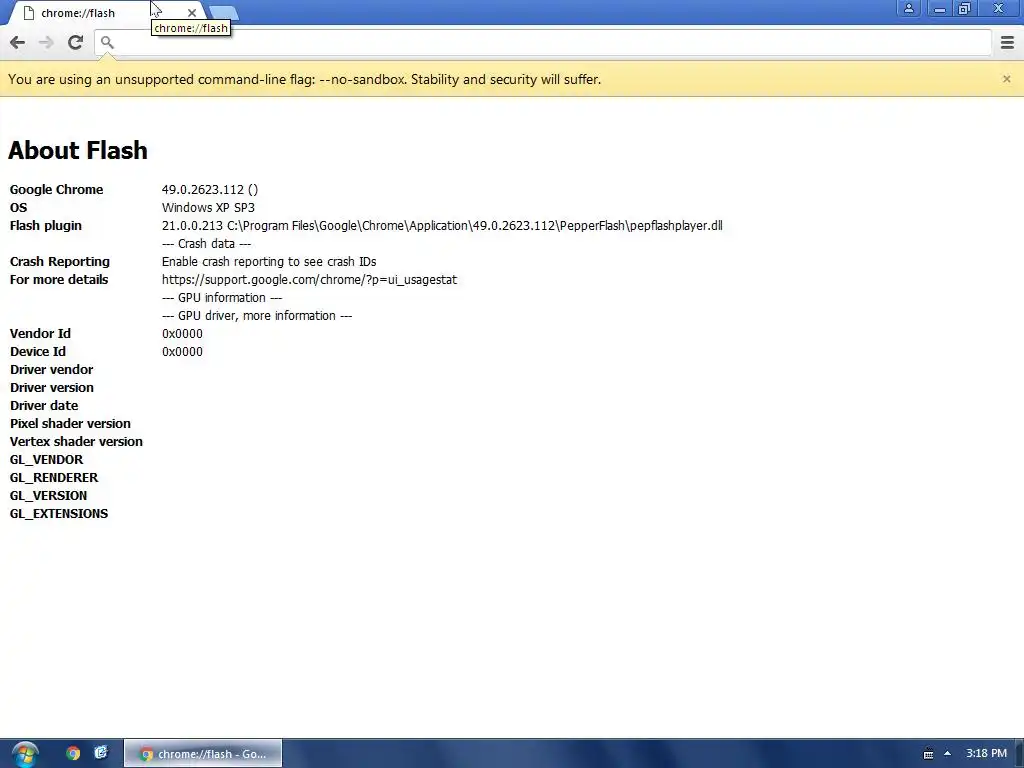Click the '--- Crash data ---' text
Screen dimensions: 1024x768
coord(206,244)
